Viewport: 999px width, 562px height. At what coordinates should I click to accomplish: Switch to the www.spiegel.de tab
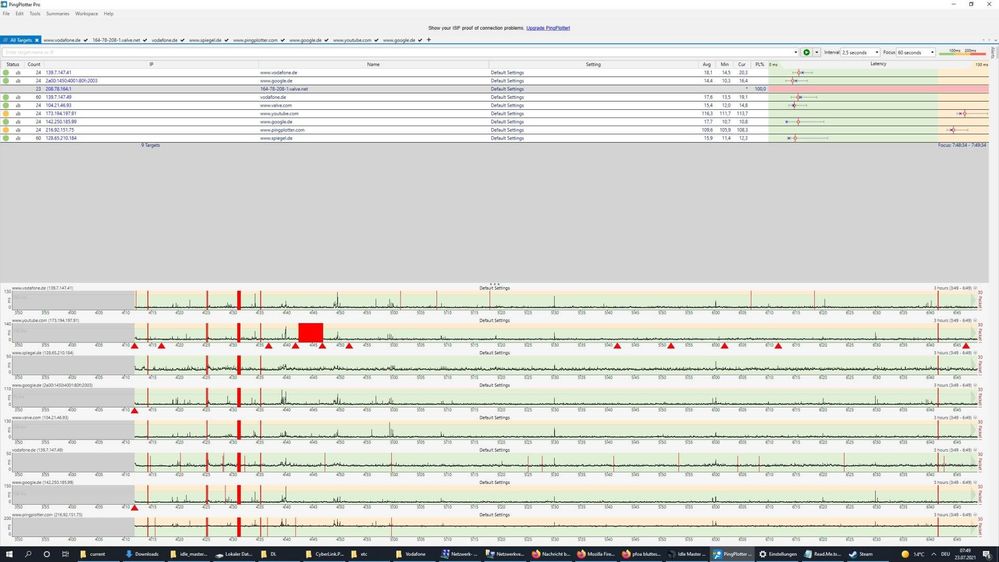pyautogui.click(x=205, y=40)
